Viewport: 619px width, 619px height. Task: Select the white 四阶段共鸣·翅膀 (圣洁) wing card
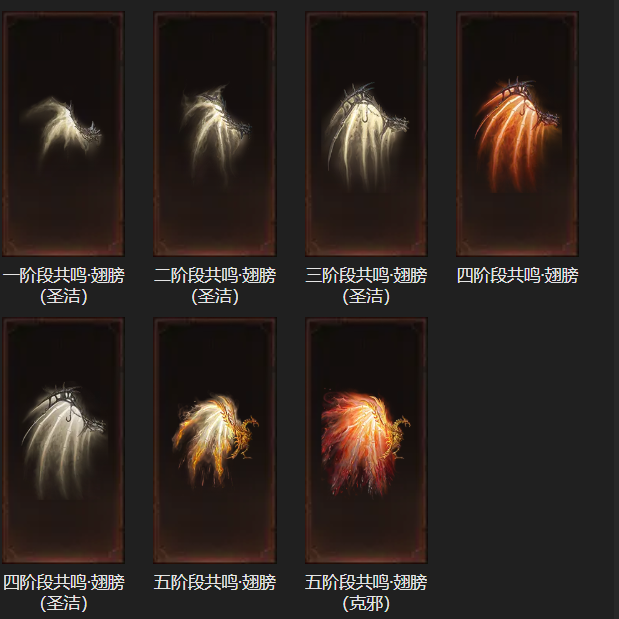pyautogui.click(x=63, y=440)
